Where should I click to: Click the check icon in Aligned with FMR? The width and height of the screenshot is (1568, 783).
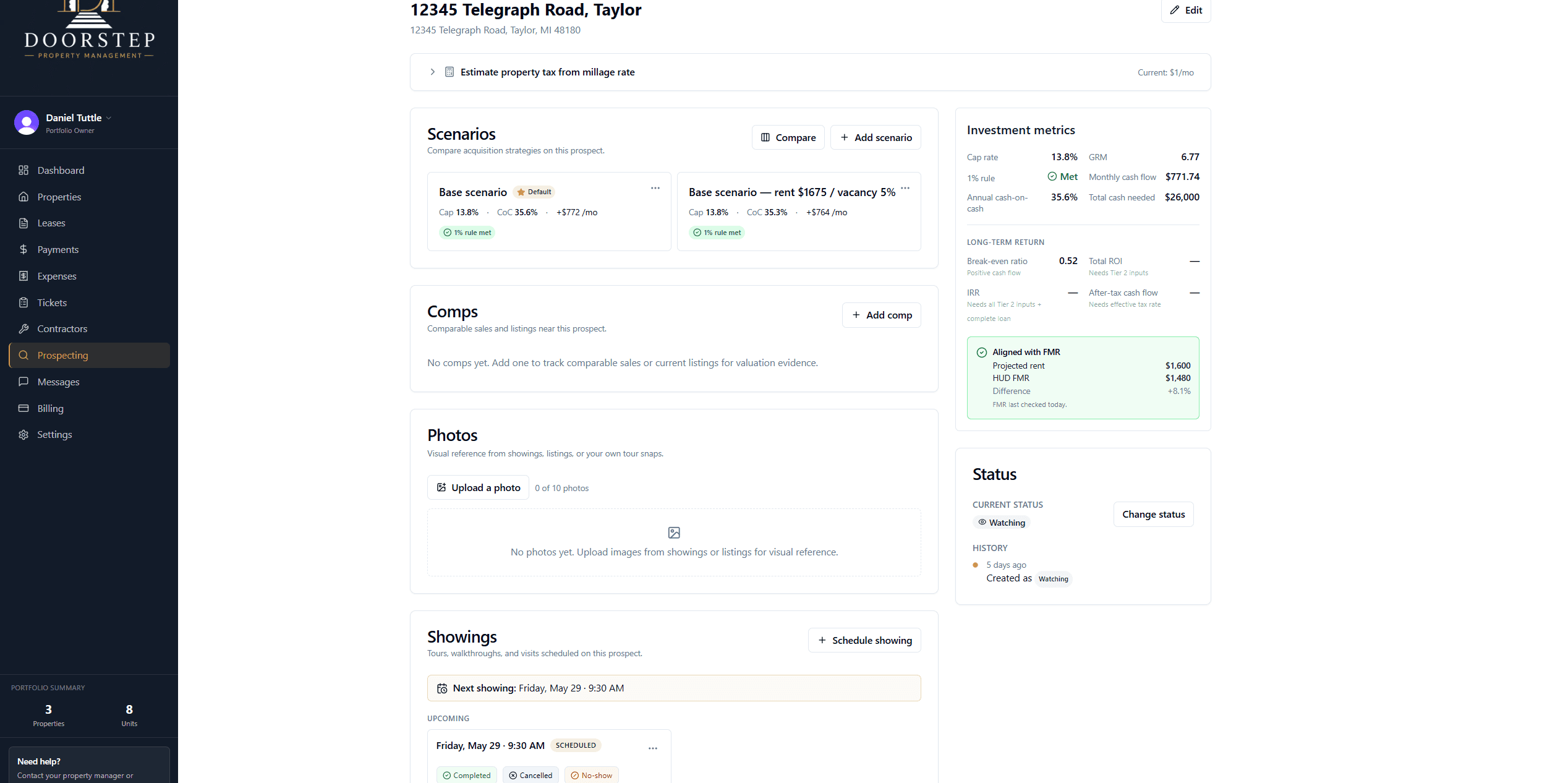(x=981, y=353)
